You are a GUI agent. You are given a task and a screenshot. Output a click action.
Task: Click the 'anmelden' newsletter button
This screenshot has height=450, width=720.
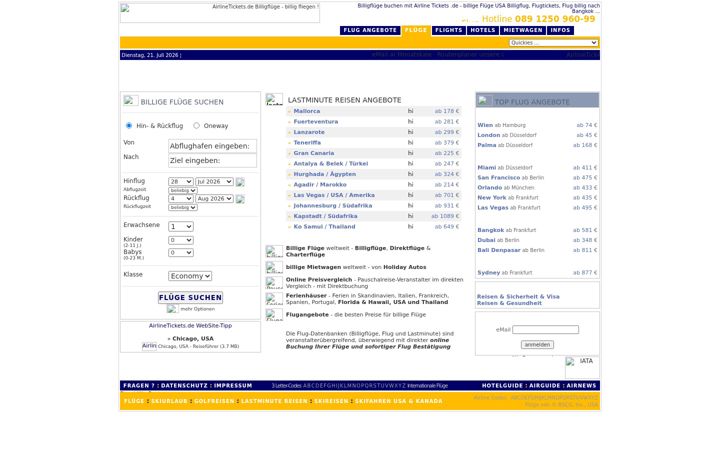[537, 344]
